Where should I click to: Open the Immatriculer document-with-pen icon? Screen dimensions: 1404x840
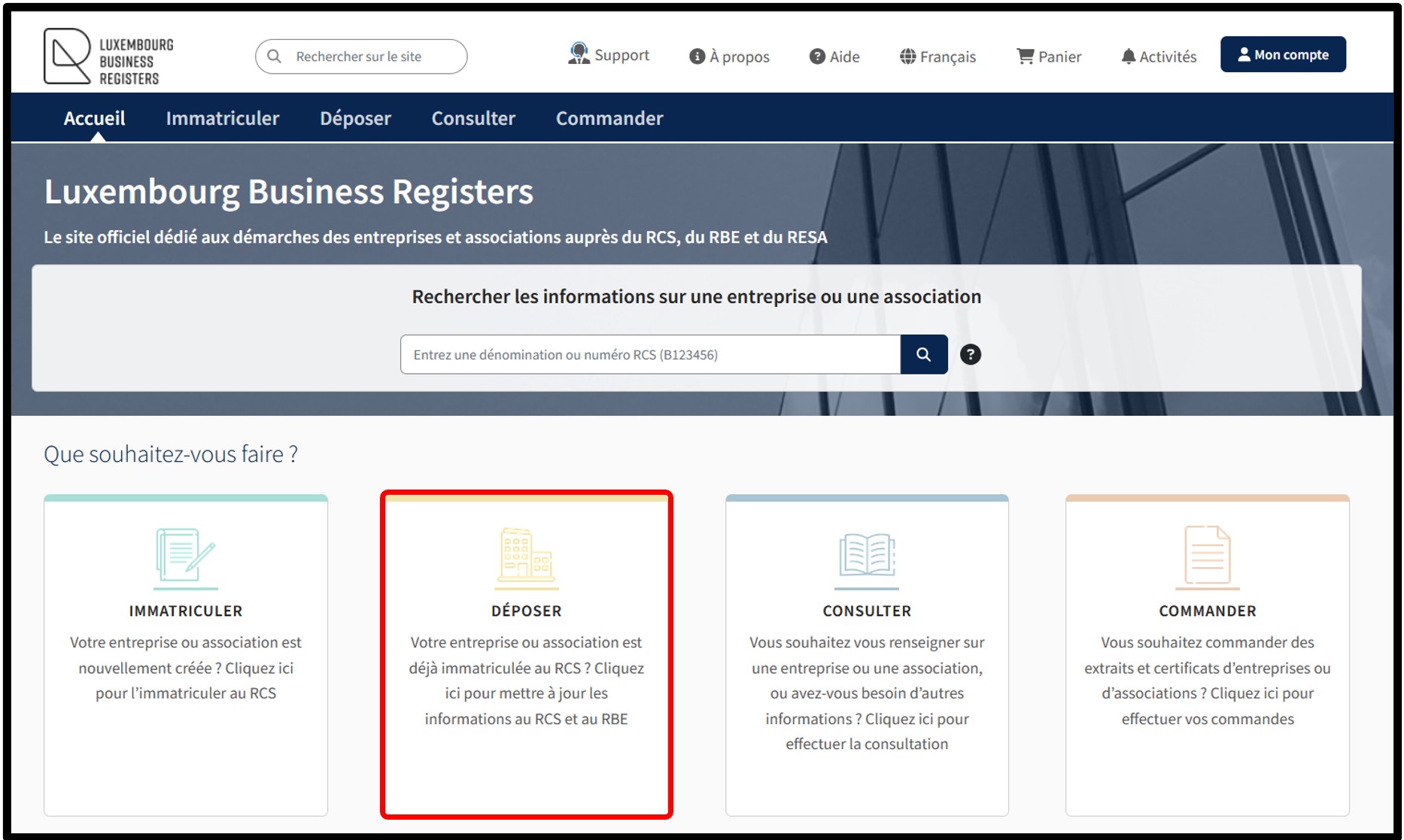(x=185, y=557)
